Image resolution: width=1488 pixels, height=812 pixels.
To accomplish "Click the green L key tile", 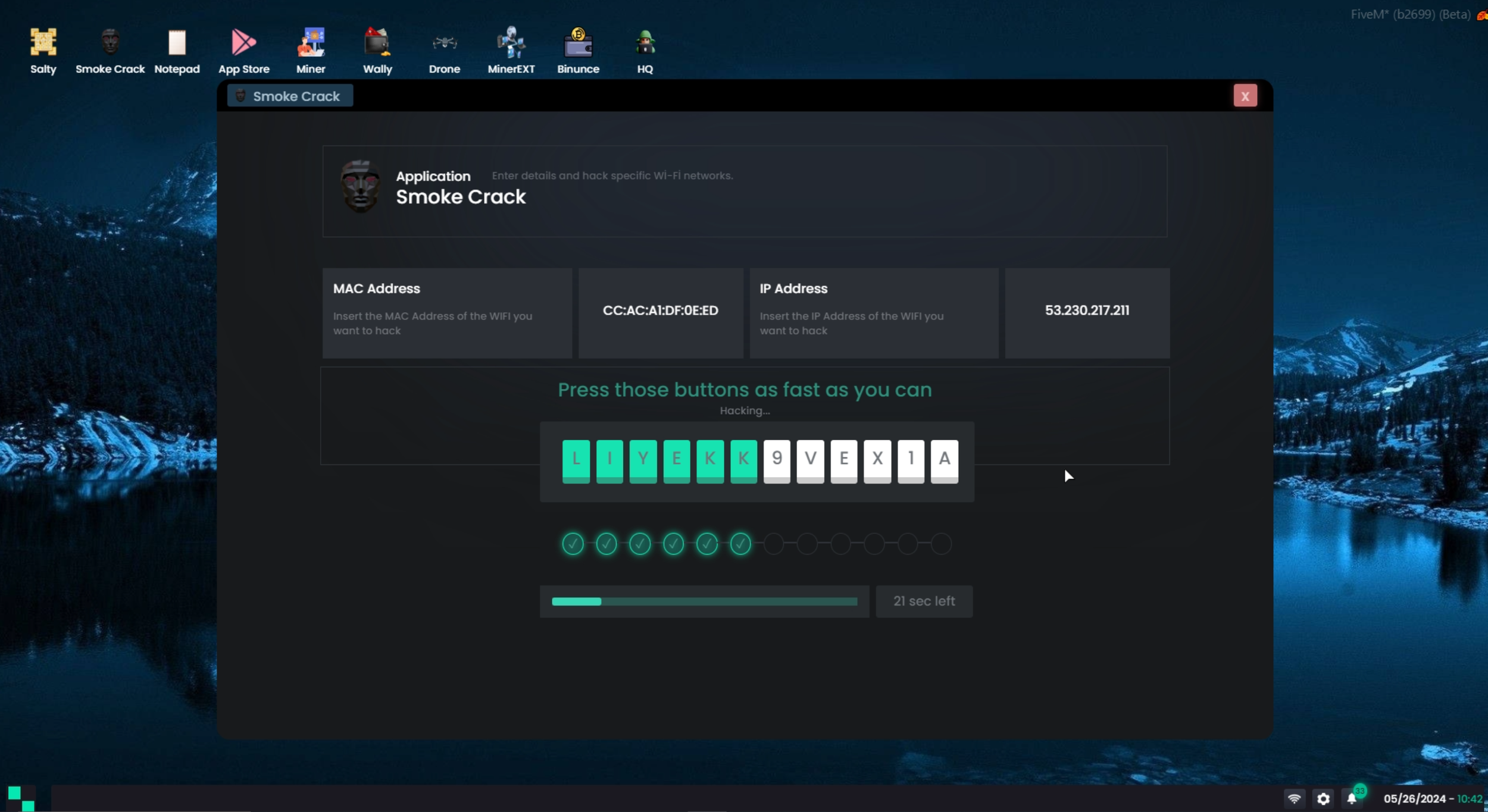I will [x=576, y=461].
